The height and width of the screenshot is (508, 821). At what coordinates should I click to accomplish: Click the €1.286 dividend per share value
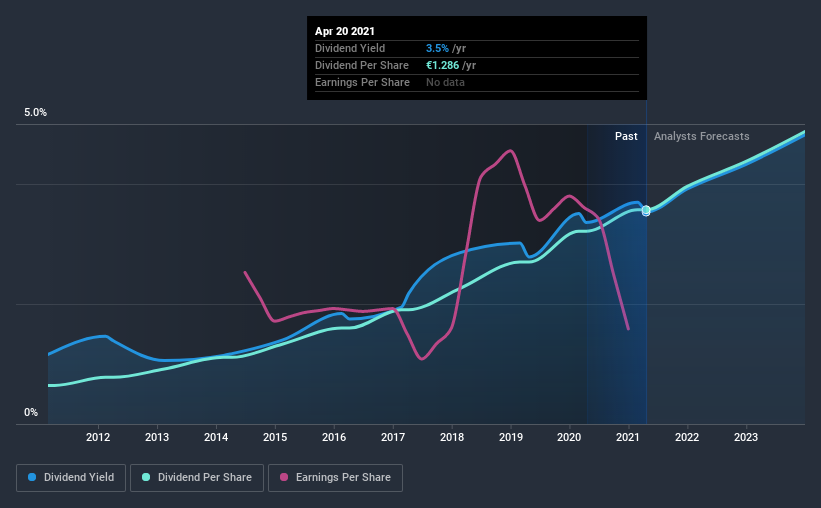(x=442, y=65)
